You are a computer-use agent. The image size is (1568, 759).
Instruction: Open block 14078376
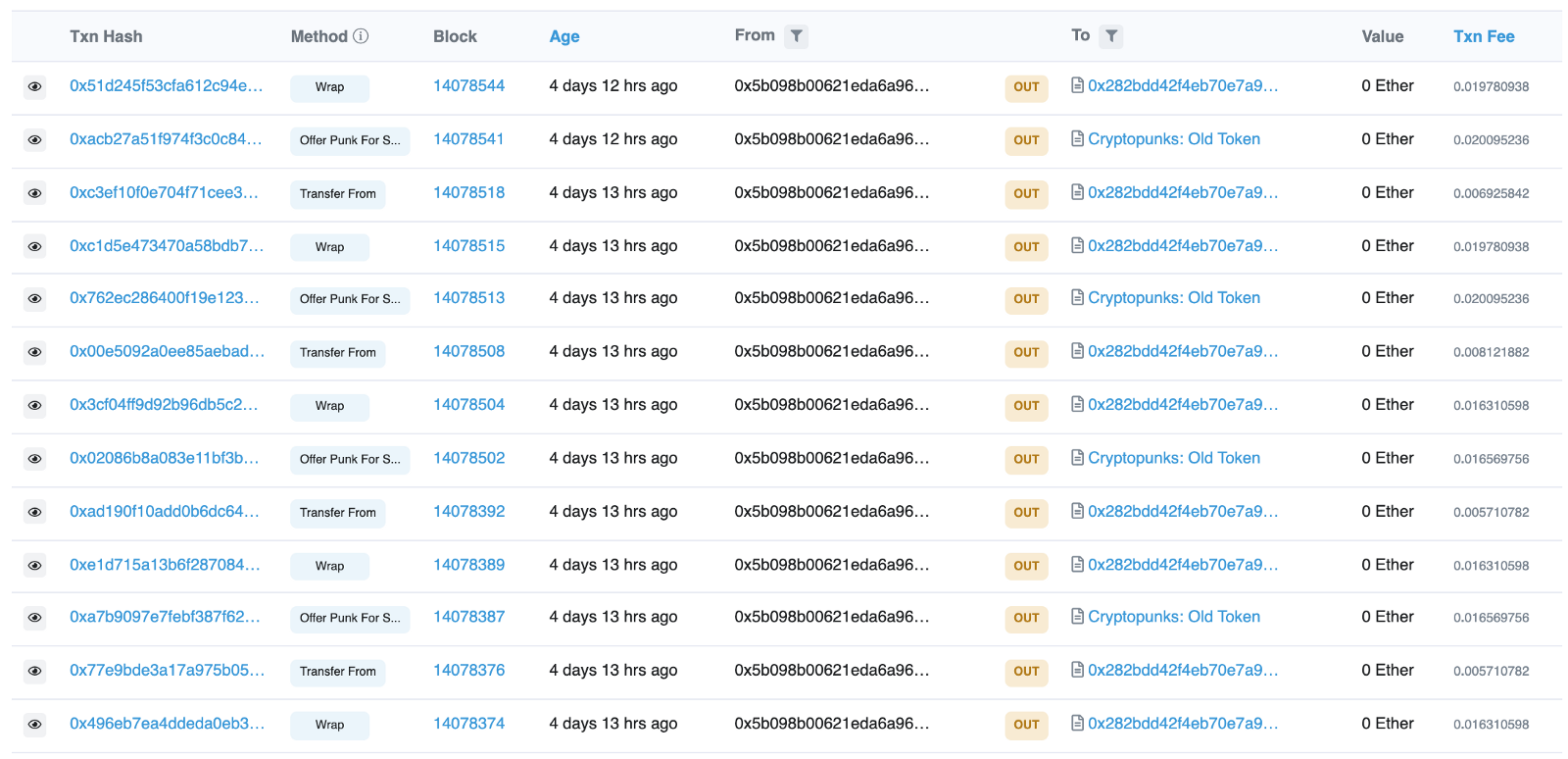pos(468,670)
